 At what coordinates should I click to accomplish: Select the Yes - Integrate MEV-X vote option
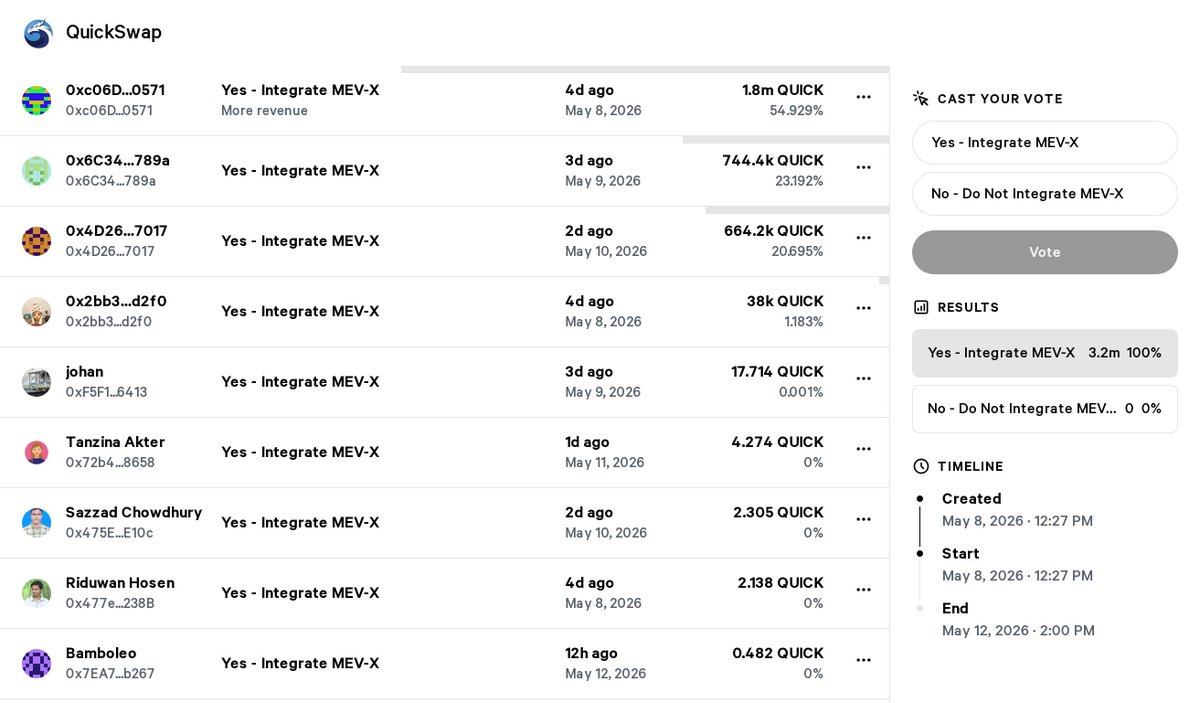coord(1045,143)
